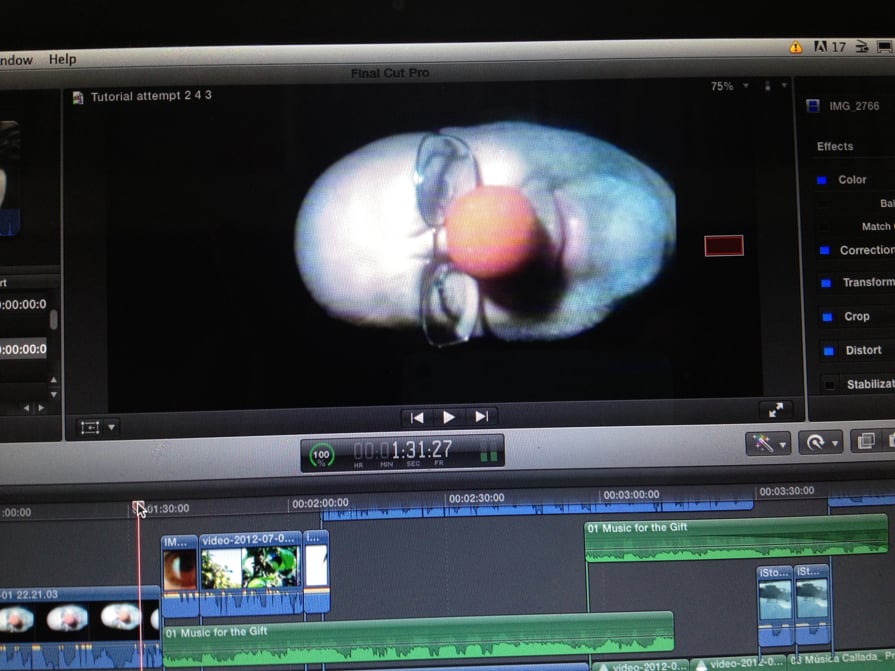Expand the Transform tool dropdown arrow
Screen dimensions: 895x671
pos(112,427)
